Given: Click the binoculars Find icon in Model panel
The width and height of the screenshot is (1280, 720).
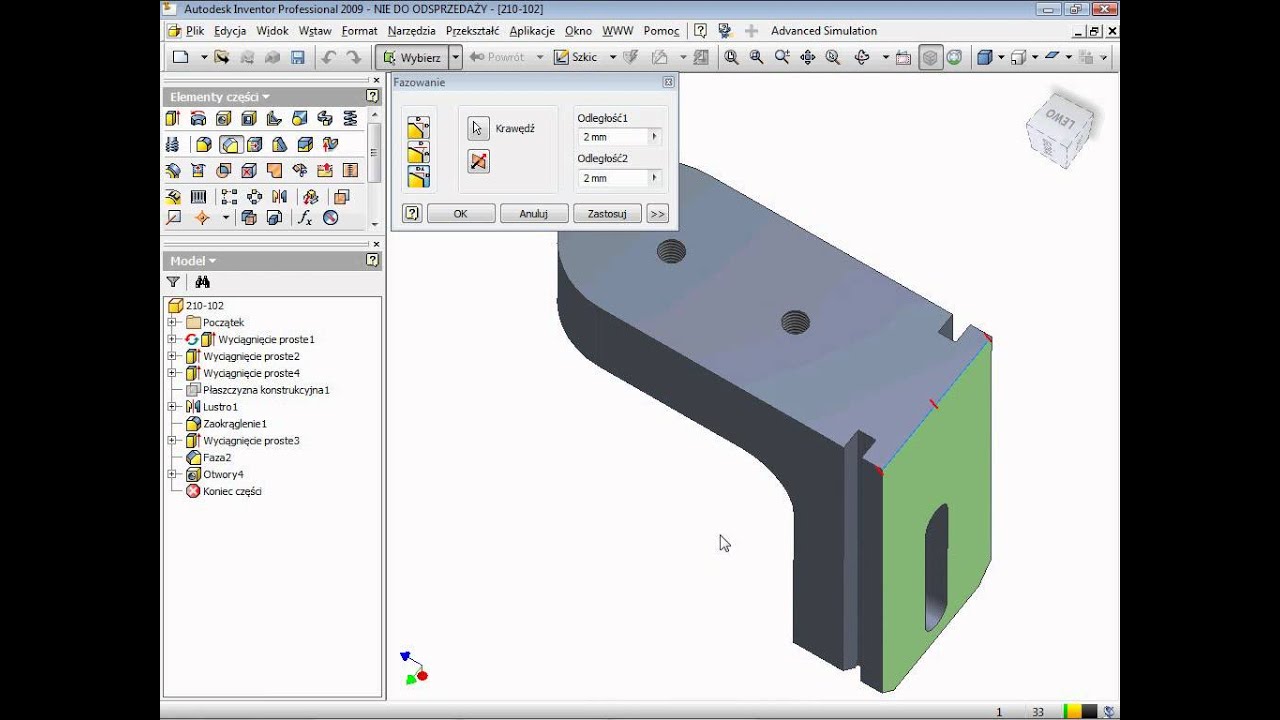Looking at the screenshot, I should click(203, 282).
